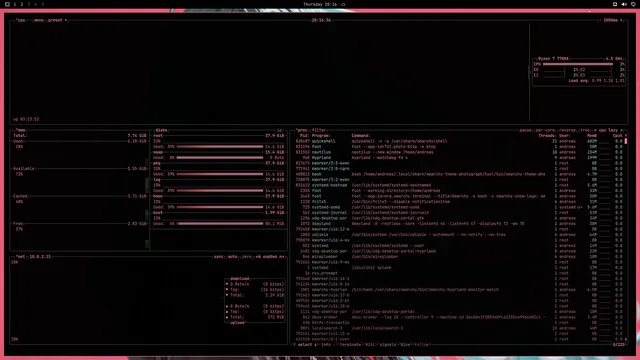Image resolution: width=640 pixels, height=360 pixels.
Task: Click the Thursday 20:16 clock
Action: click(x=320, y=4)
